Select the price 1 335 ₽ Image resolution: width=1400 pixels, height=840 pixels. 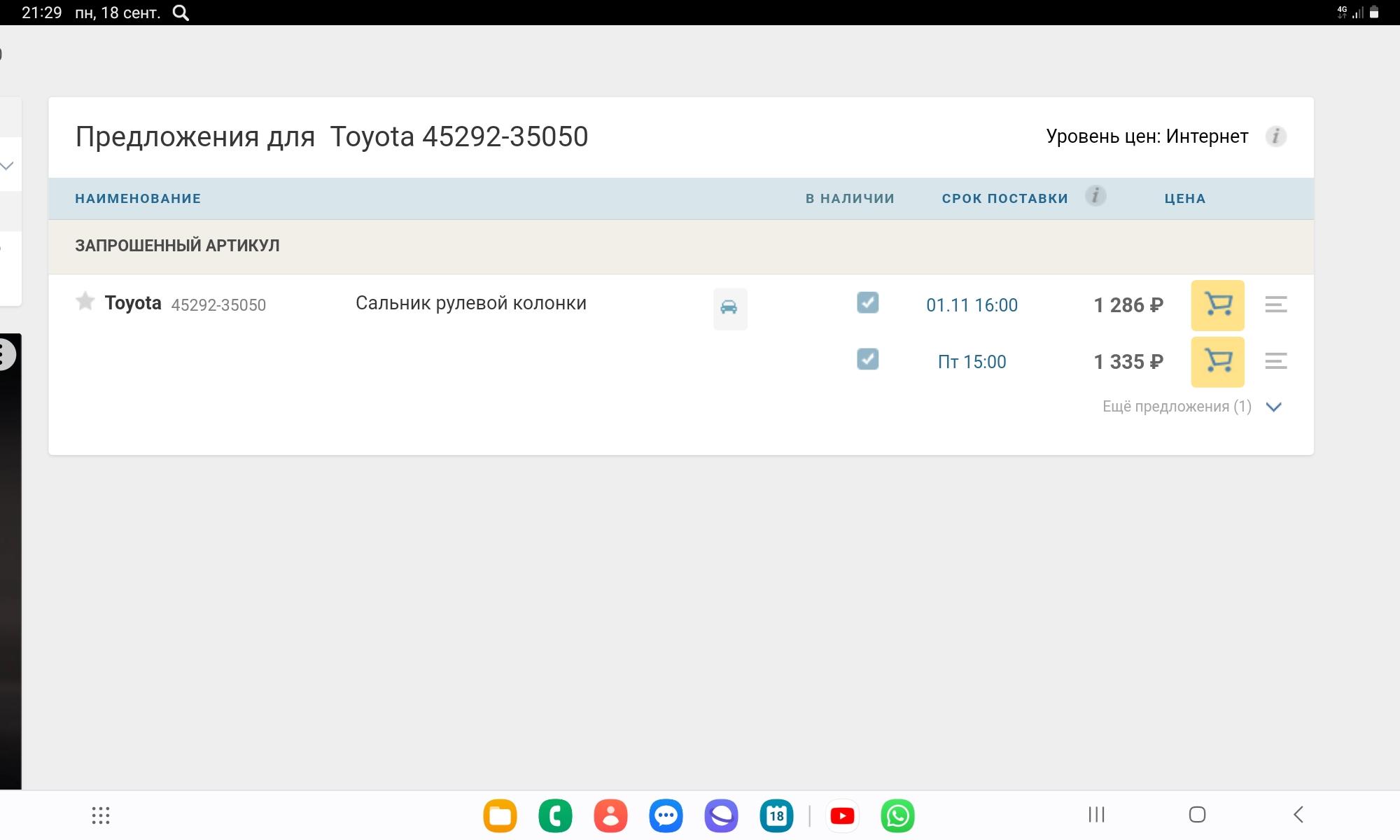pos(1128,362)
